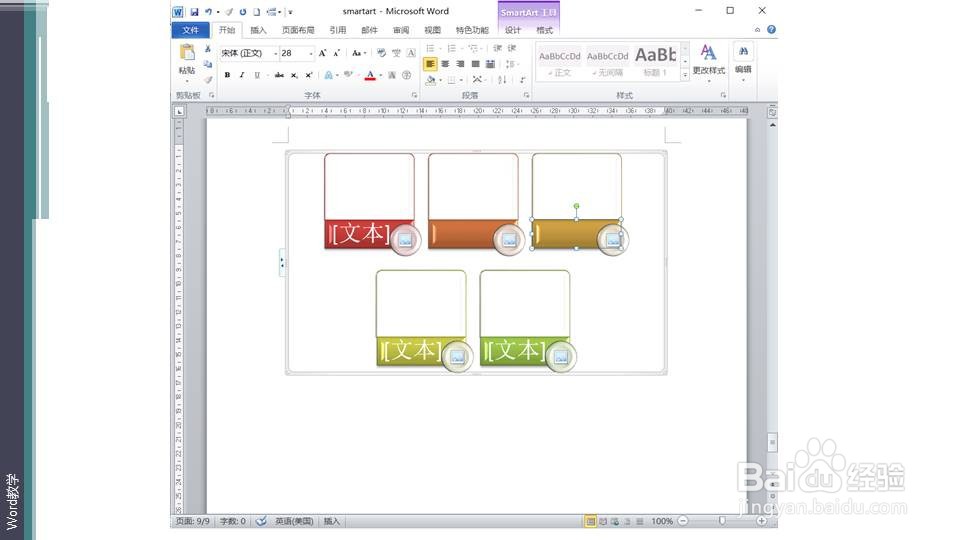This screenshot has width=960, height=540.
Task: Apply superscript formatting
Action: tap(309, 75)
